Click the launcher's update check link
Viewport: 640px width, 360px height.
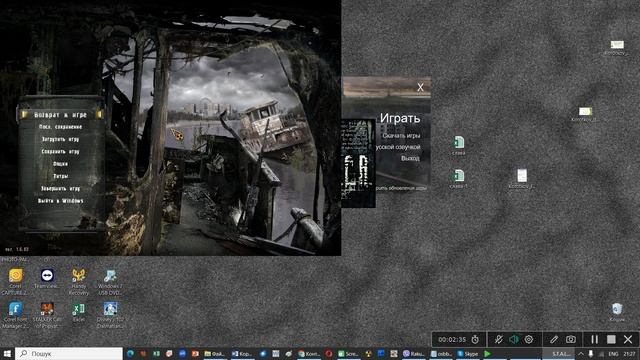click(x=401, y=188)
